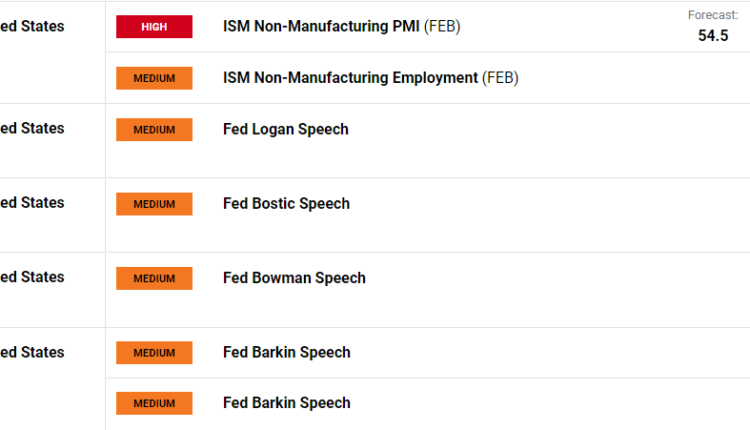This screenshot has width=750, height=430.
Task: Select MEDIUM badge next to Fed Bostic Speech
Action: [x=154, y=204]
